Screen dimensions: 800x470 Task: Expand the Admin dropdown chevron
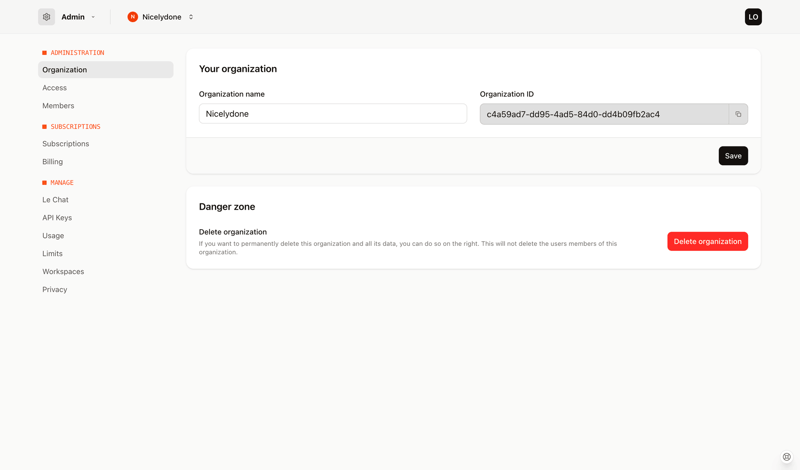(93, 17)
